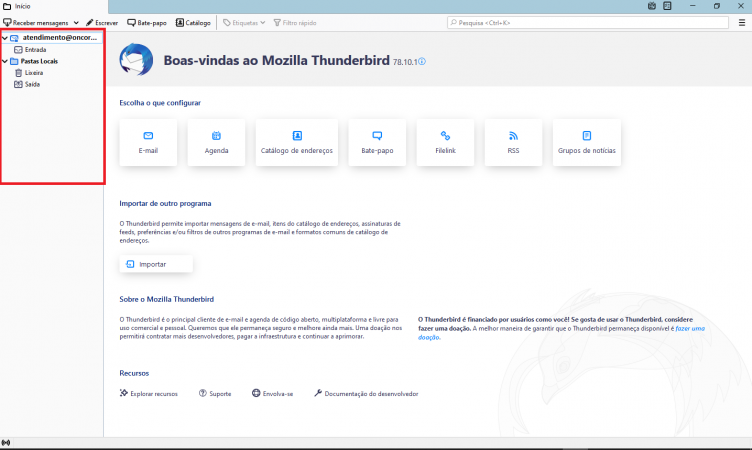Screen dimensions: 752x450
Task: Click the Receber mensagens button
Action: pos(36,23)
